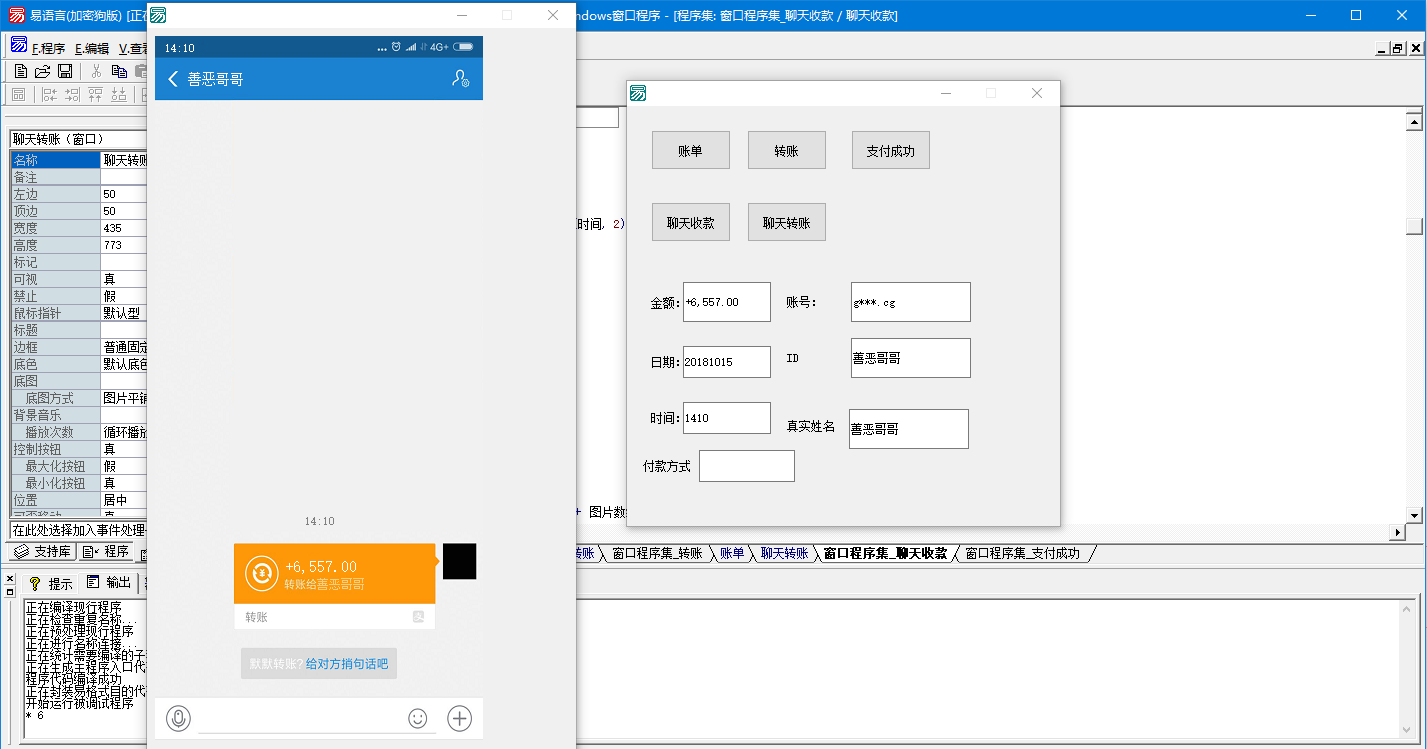
Task: Open the event handler selection dropdown
Action: (78, 530)
